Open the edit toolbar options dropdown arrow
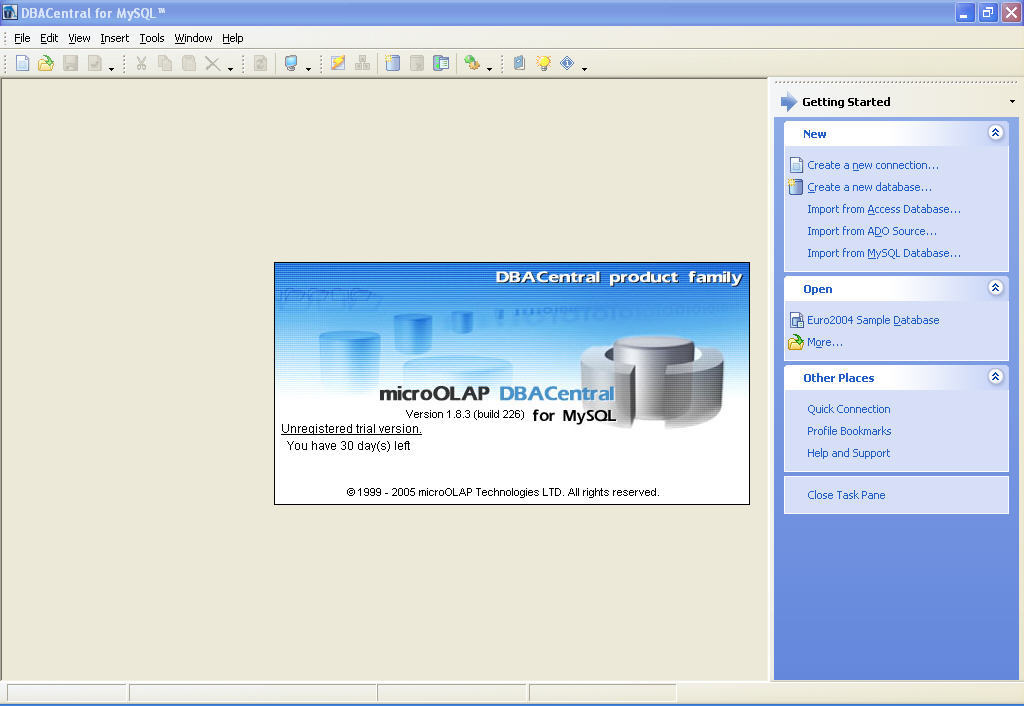 (231, 68)
